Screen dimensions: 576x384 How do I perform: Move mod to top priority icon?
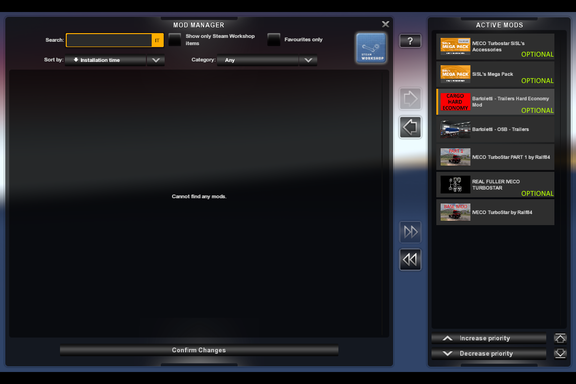[x=560, y=338]
